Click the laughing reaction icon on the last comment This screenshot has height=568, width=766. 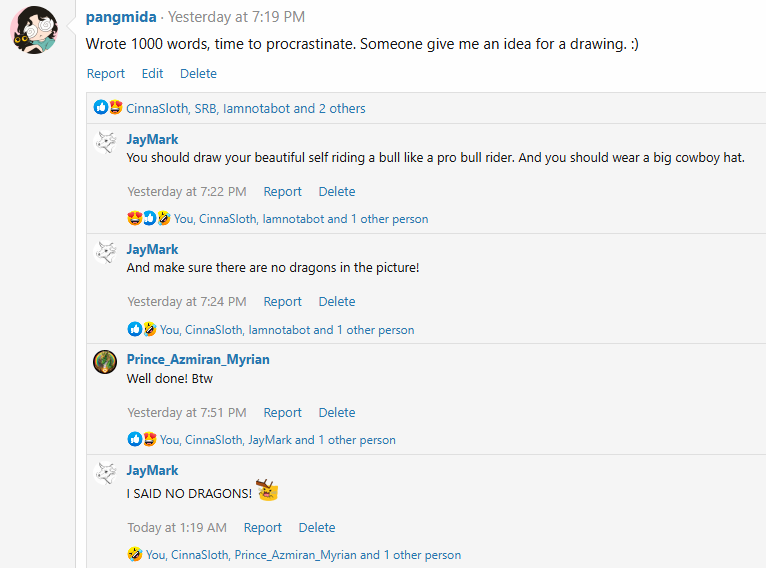coord(135,554)
